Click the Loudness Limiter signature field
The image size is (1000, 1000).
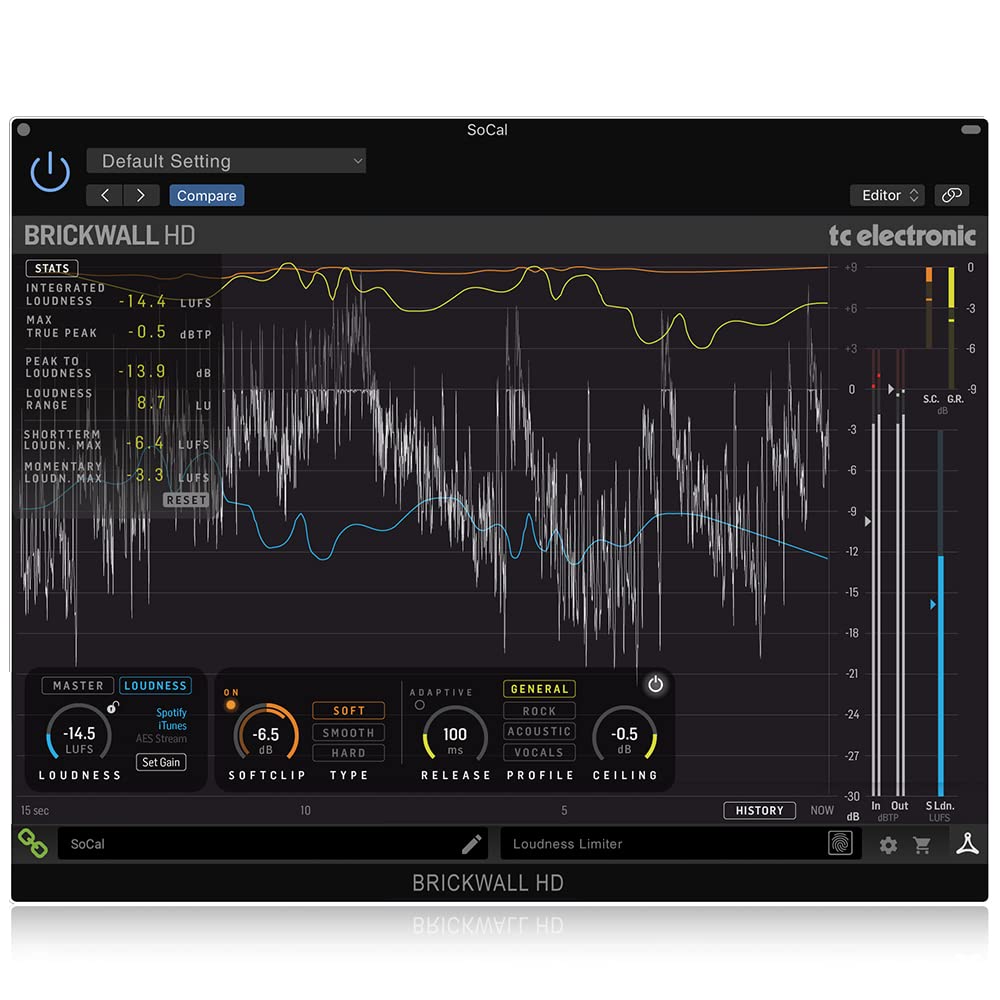(680, 844)
